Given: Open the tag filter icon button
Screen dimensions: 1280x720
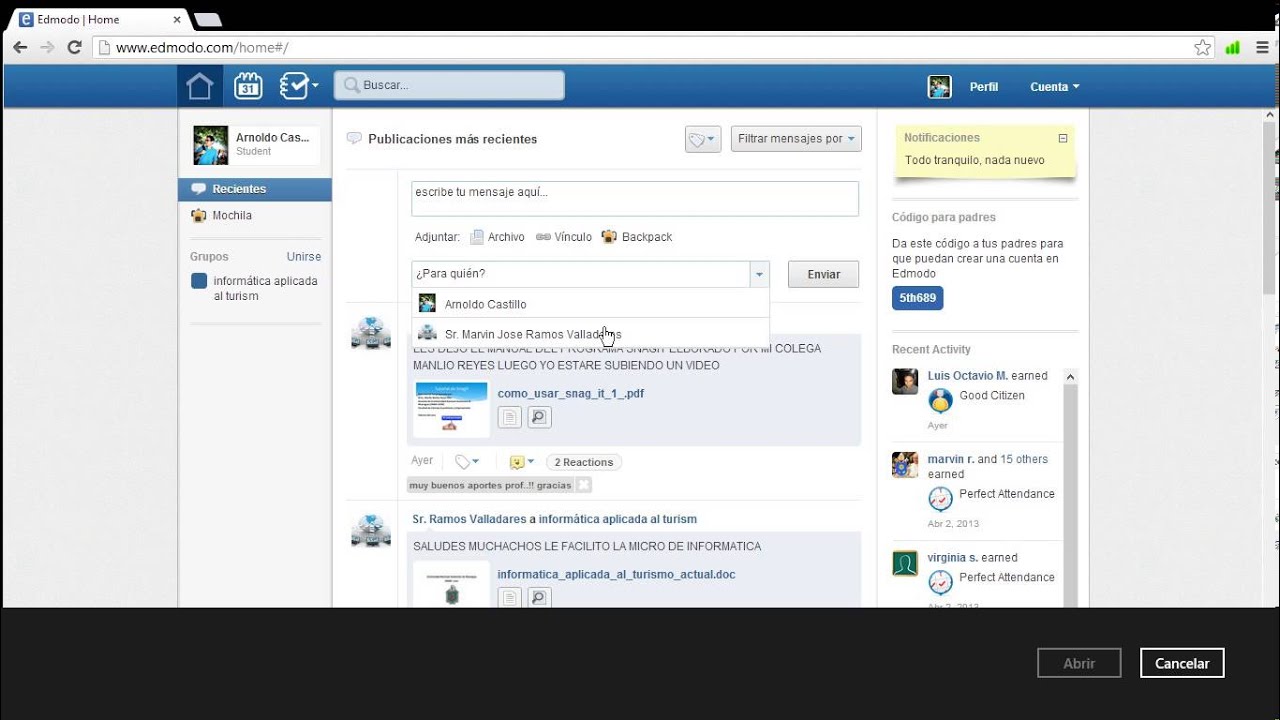Looking at the screenshot, I should pyautogui.click(x=702, y=139).
